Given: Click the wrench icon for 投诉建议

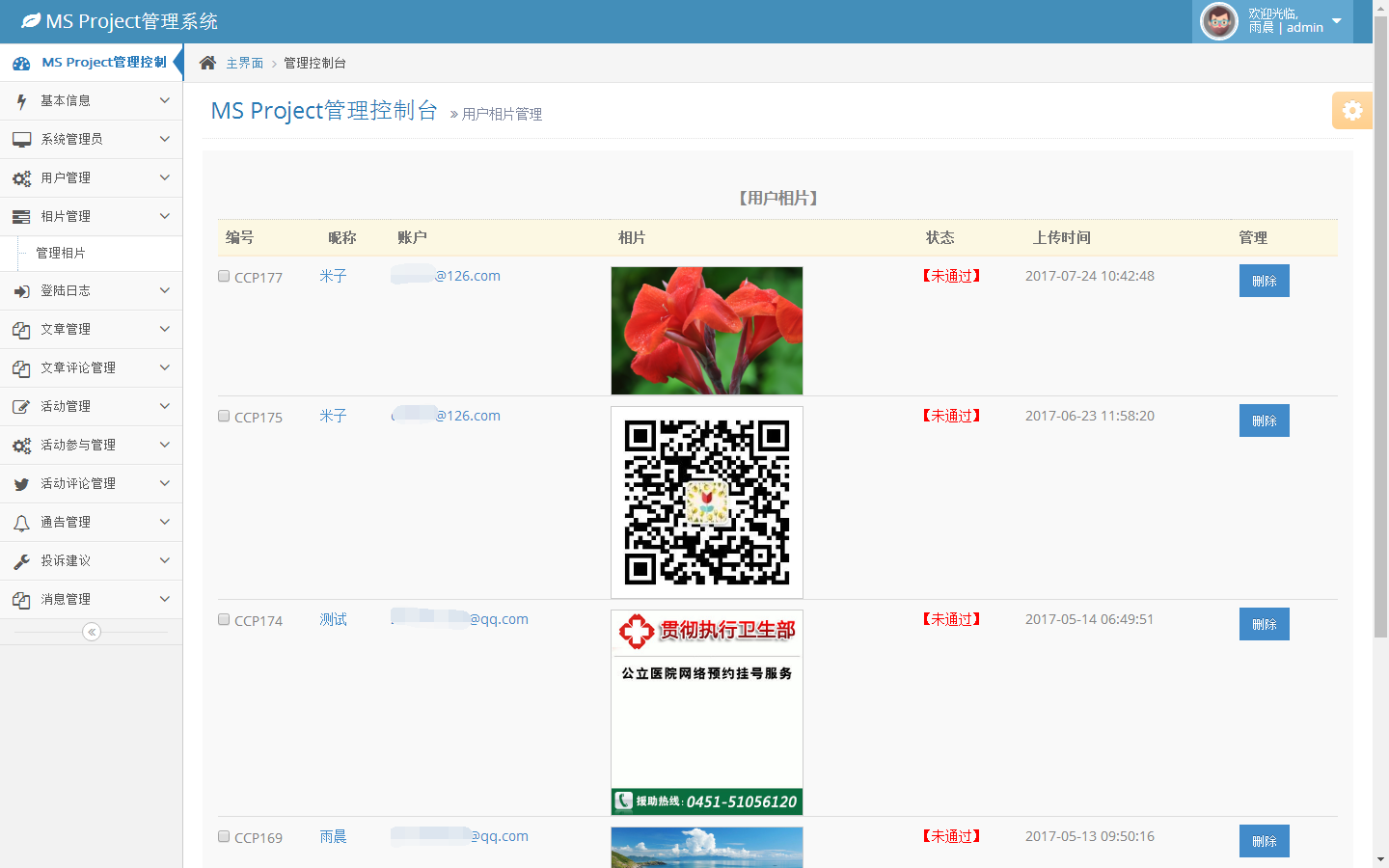Looking at the screenshot, I should click(21, 561).
